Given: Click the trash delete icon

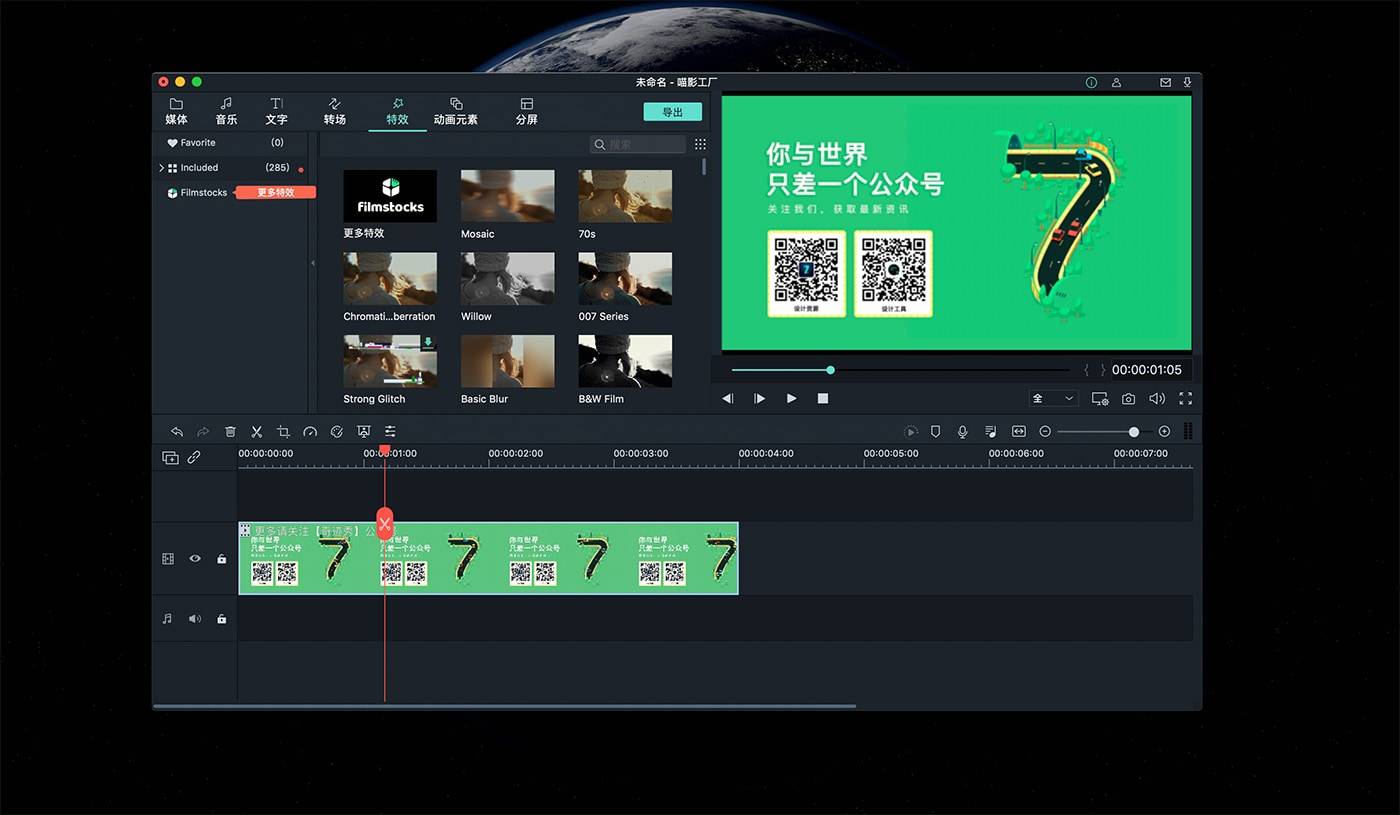Looking at the screenshot, I should (230, 432).
